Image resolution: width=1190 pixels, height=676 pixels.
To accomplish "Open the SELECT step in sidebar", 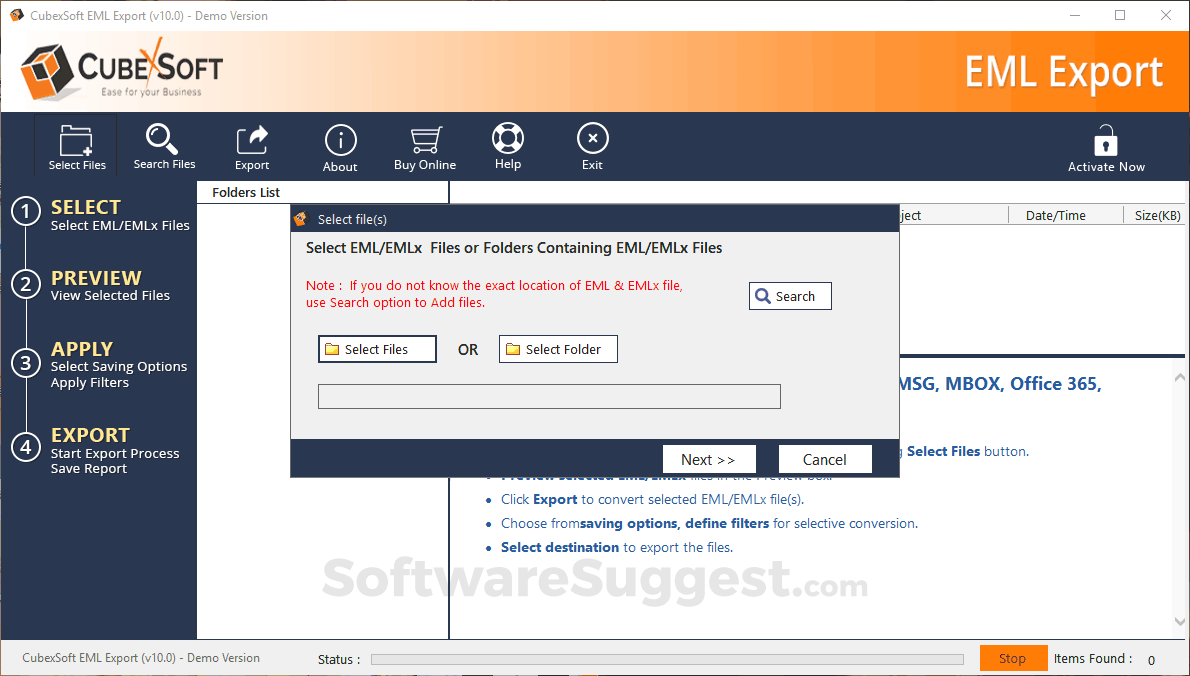I will pos(85,207).
